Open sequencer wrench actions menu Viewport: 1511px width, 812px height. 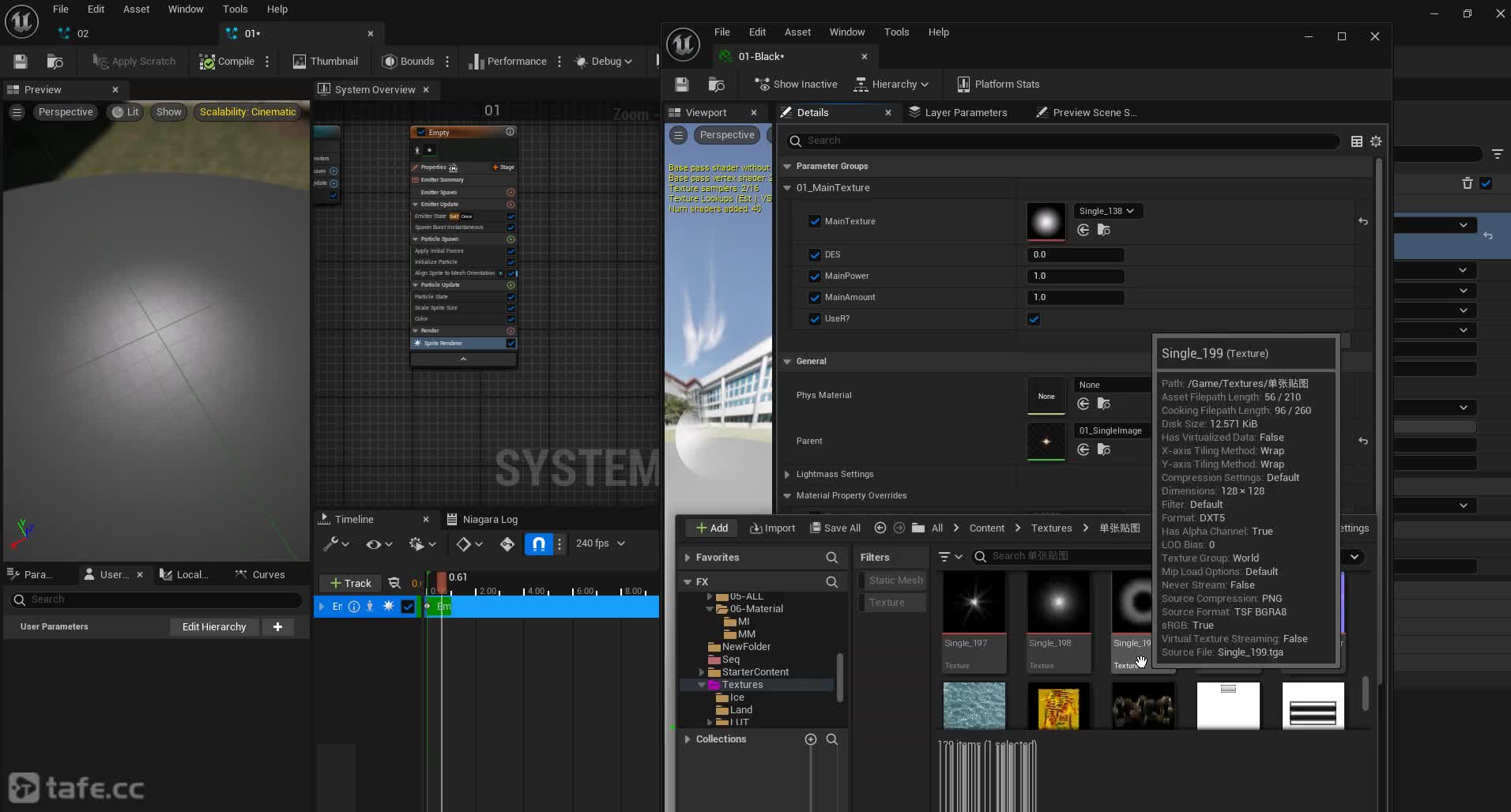[335, 544]
